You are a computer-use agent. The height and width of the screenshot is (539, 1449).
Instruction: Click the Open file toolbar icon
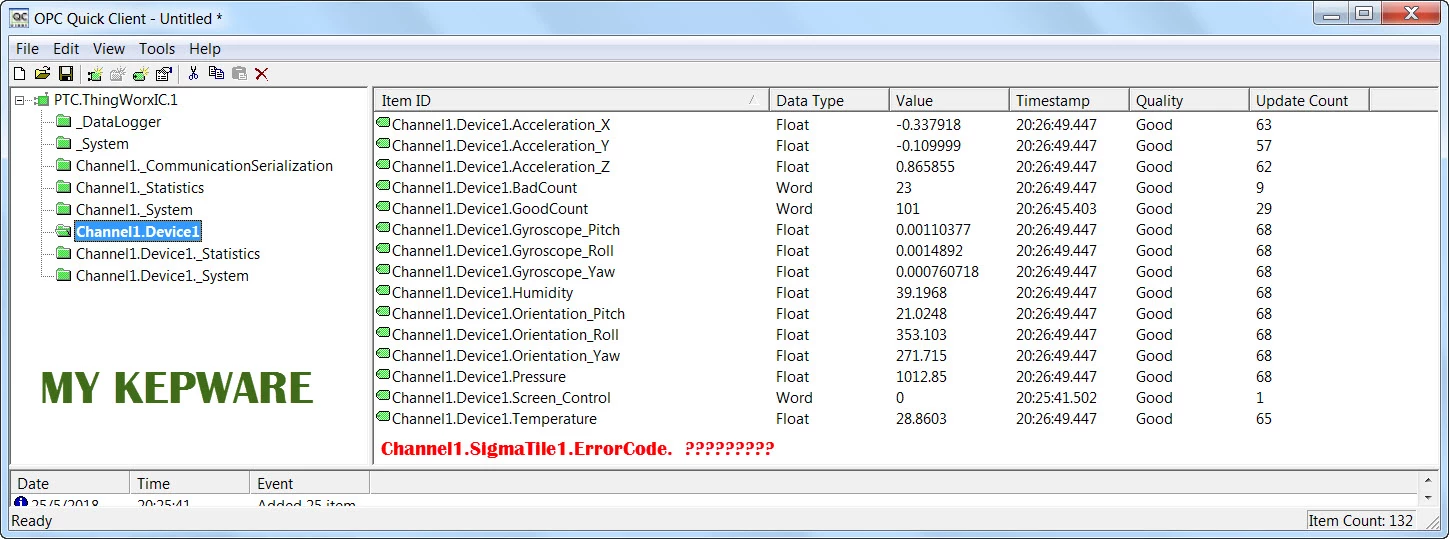pos(42,73)
